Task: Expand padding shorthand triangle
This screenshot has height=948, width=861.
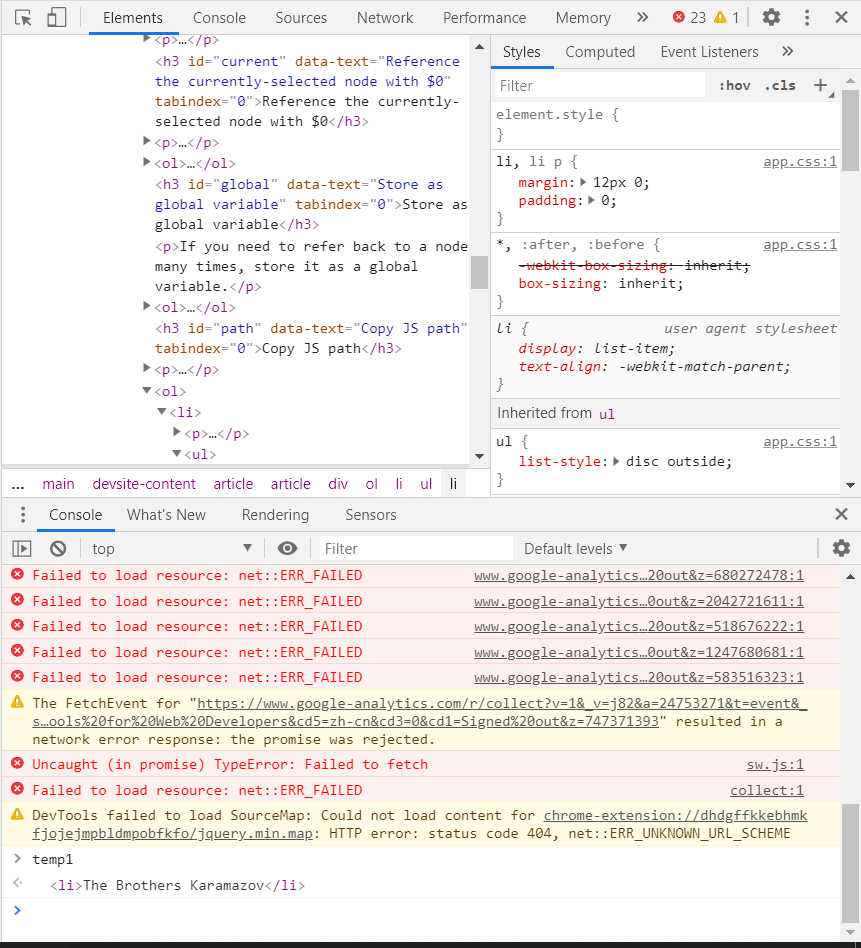Action: [591, 200]
